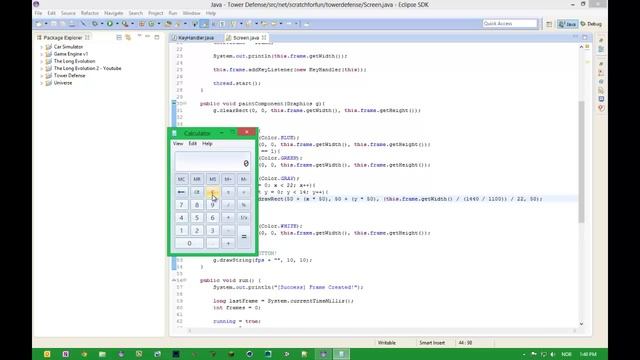The width and height of the screenshot is (640, 360).
Task: Click the Java perspective button
Action: click(x=567, y=24)
